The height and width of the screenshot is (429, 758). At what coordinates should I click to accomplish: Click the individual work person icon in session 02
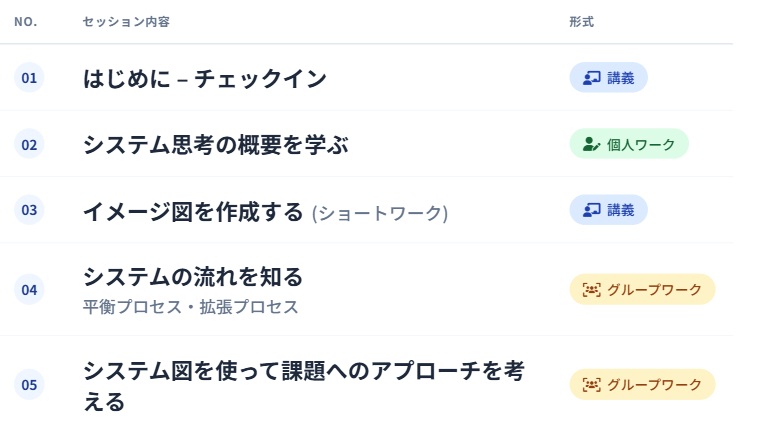point(591,144)
